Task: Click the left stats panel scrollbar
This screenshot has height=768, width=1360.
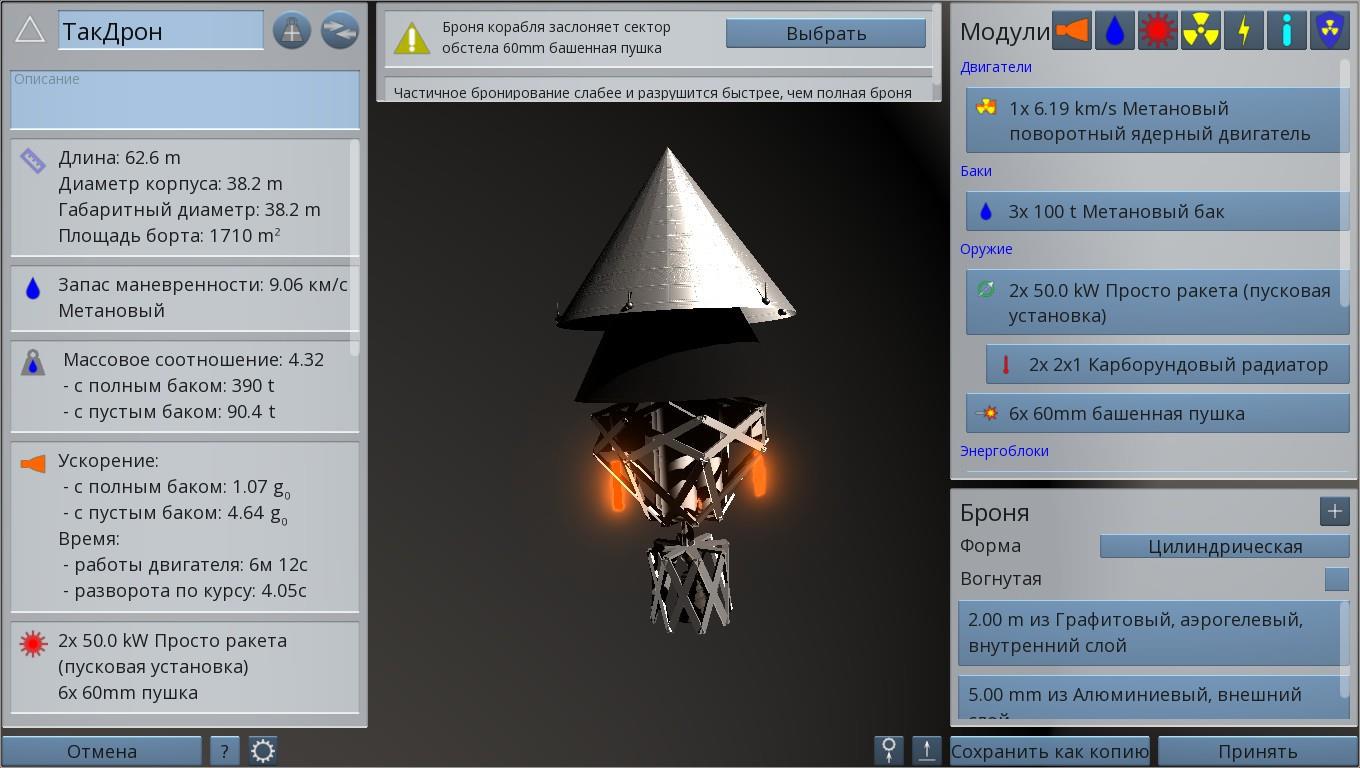Action: tap(355, 248)
